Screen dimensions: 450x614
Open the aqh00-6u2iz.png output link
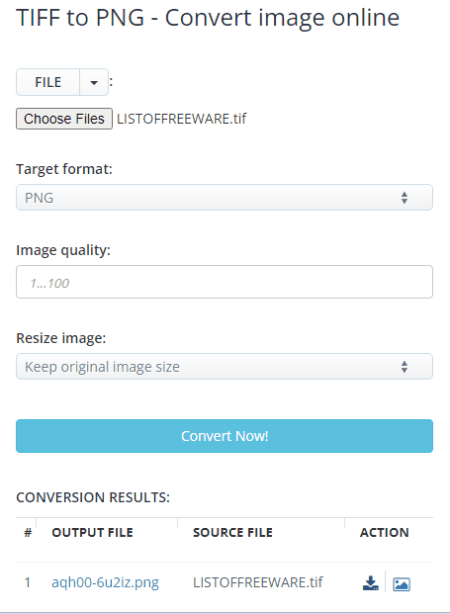[x=105, y=582]
